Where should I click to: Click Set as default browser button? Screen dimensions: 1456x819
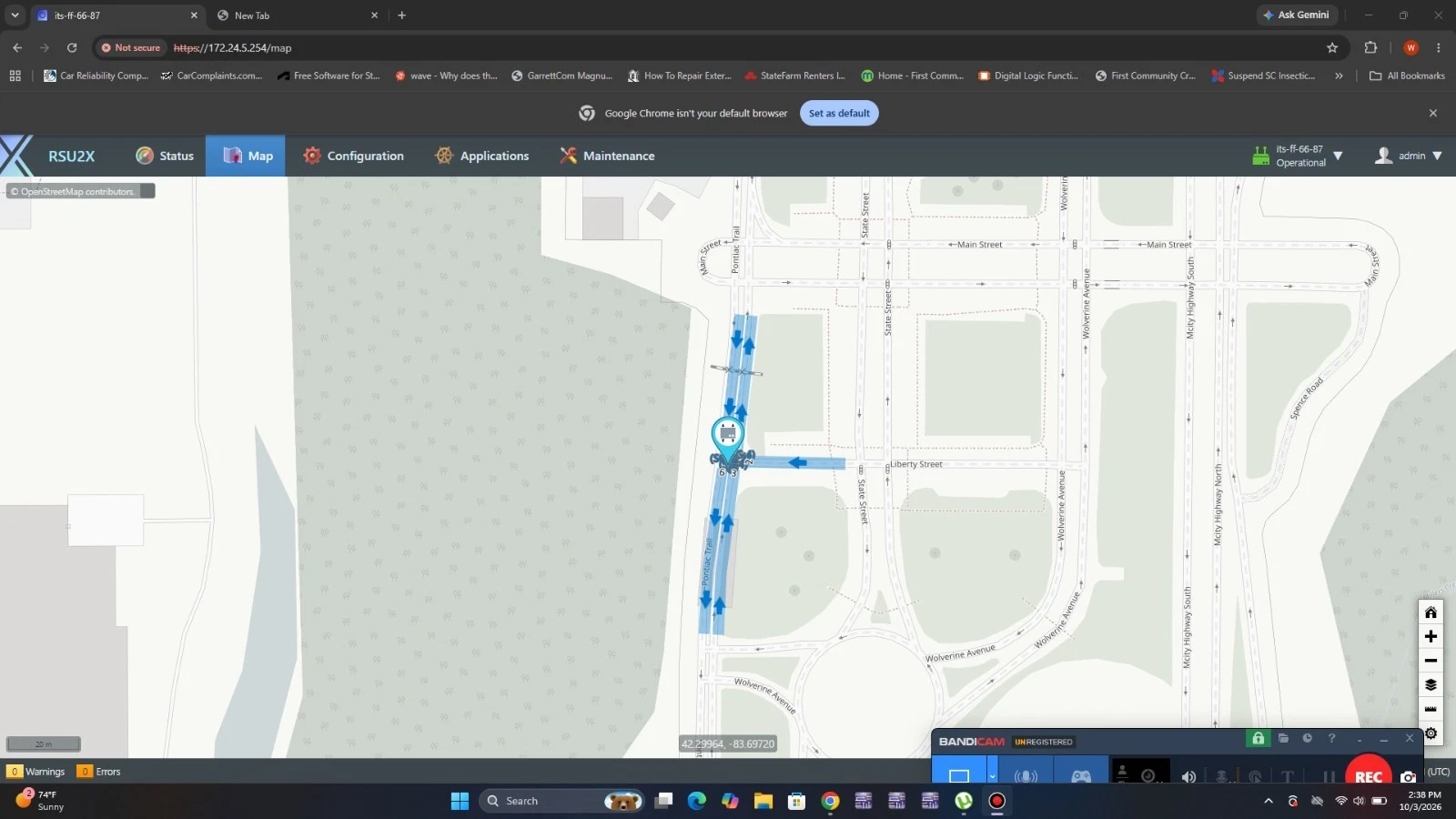pyautogui.click(x=839, y=113)
